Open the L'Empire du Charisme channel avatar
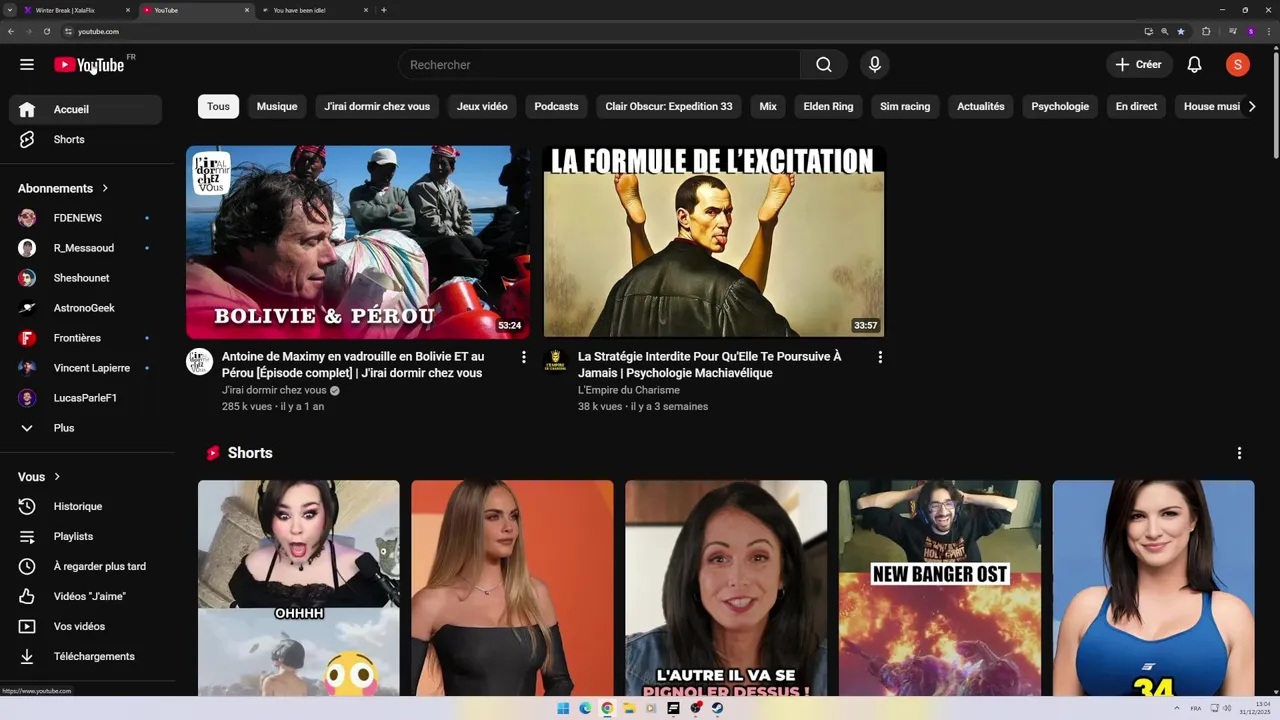This screenshot has width=1280, height=720. pyautogui.click(x=556, y=362)
